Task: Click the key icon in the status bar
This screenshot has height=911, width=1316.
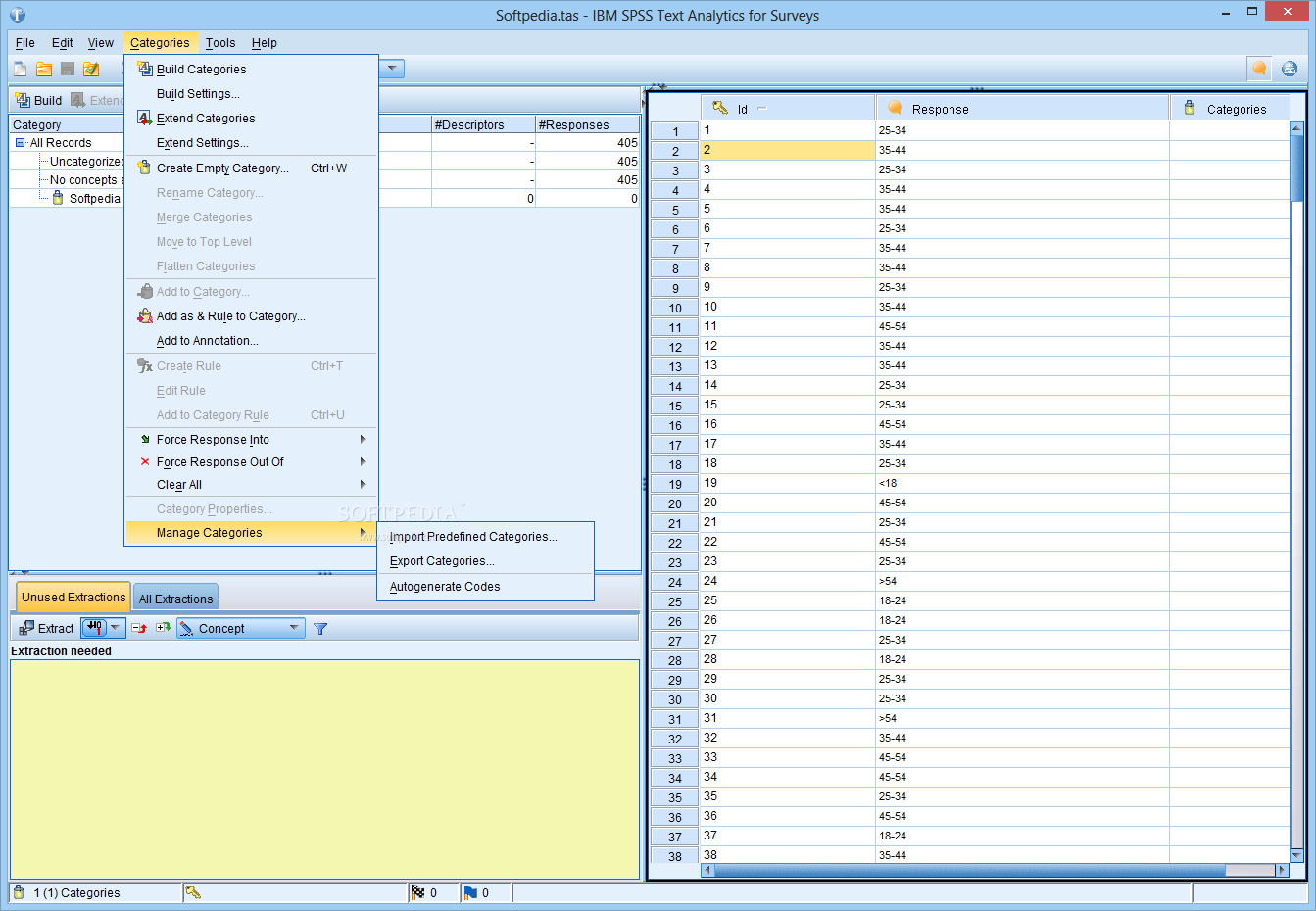Action: click(x=193, y=892)
